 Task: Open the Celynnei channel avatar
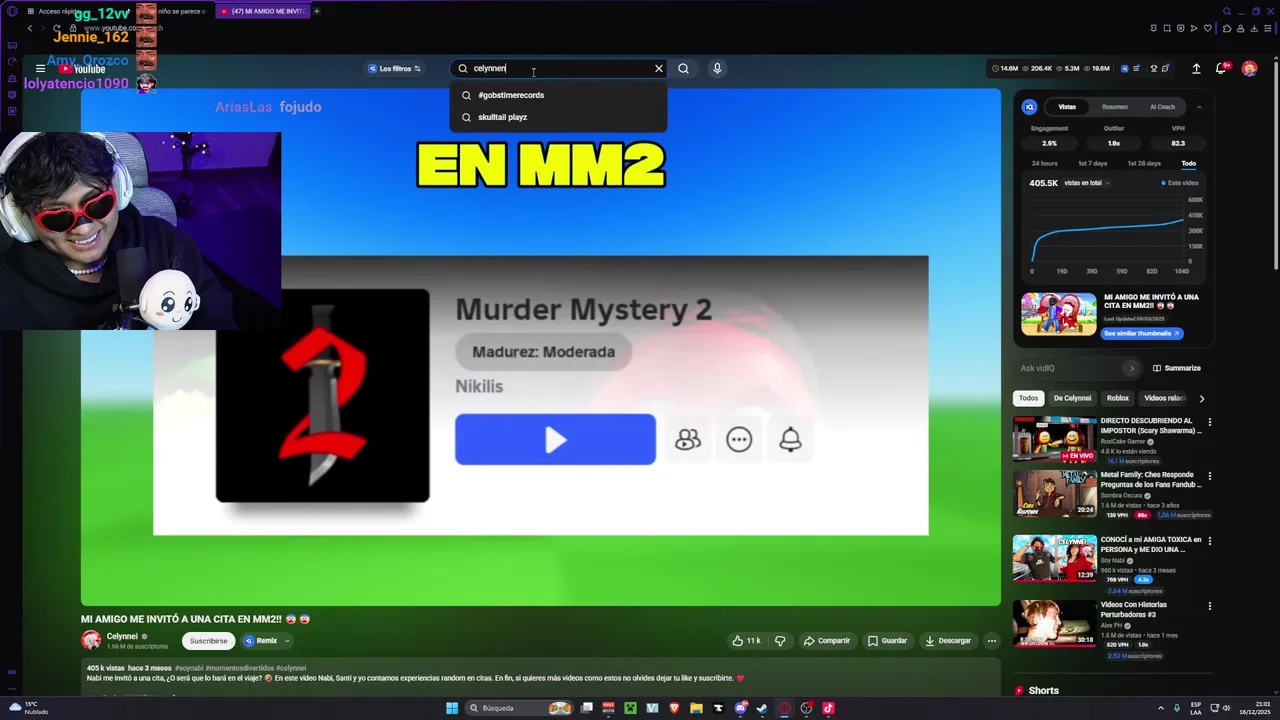[91, 640]
